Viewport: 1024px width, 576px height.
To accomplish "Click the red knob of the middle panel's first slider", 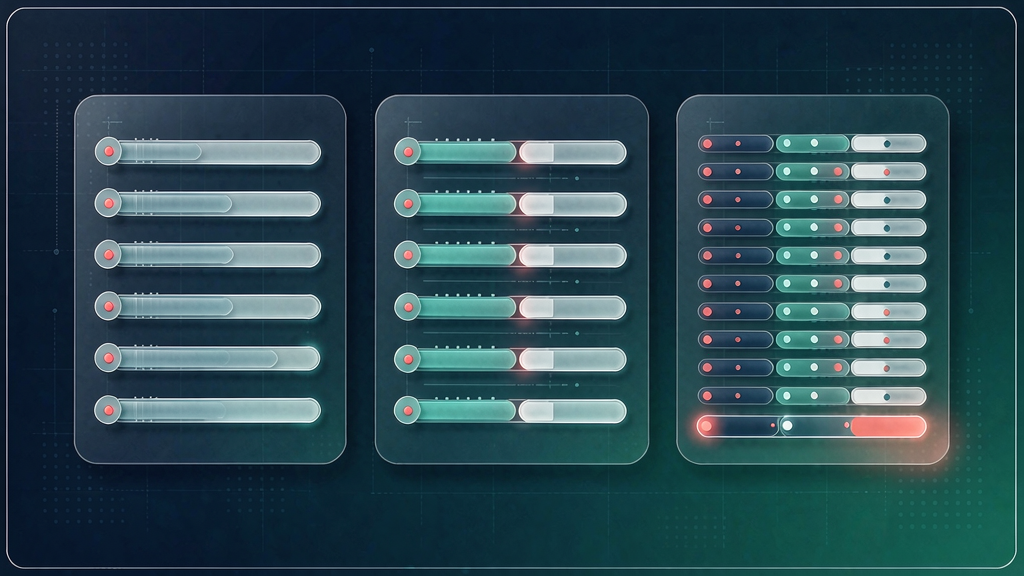I will [408, 152].
